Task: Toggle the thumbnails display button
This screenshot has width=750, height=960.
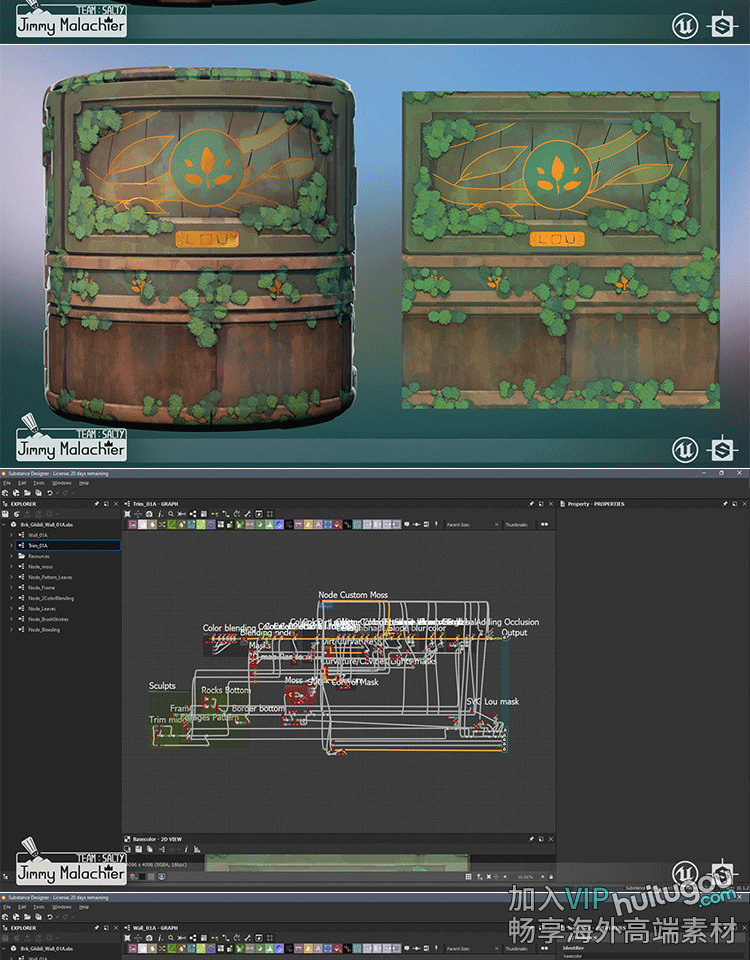Action: tap(544, 524)
